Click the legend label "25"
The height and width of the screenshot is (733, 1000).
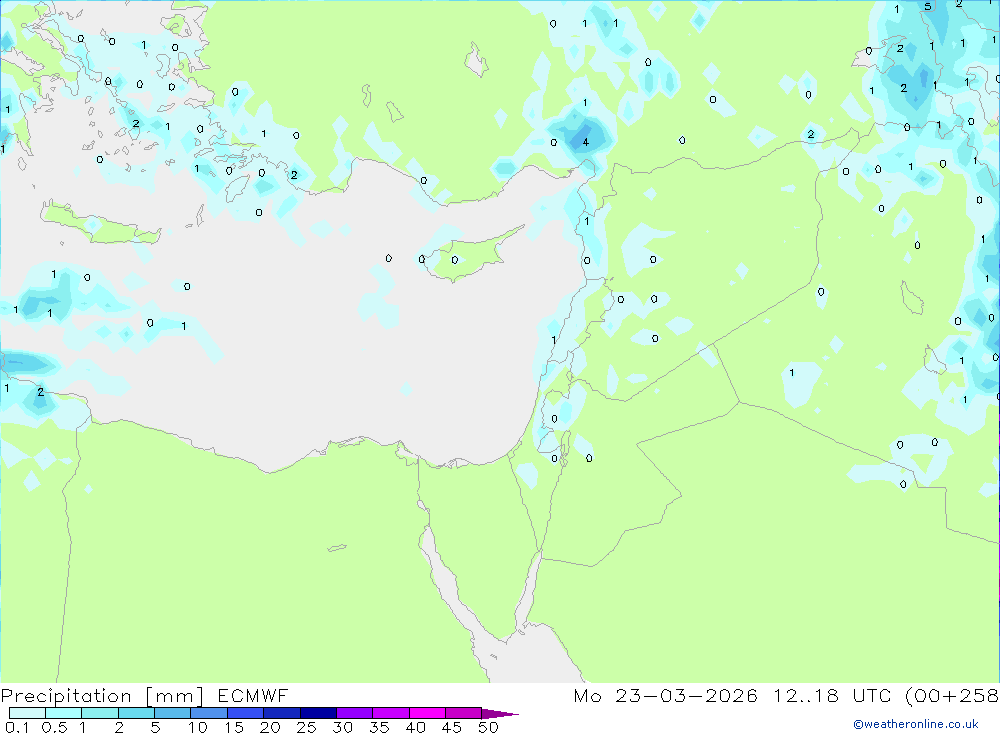click(x=307, y=727)
